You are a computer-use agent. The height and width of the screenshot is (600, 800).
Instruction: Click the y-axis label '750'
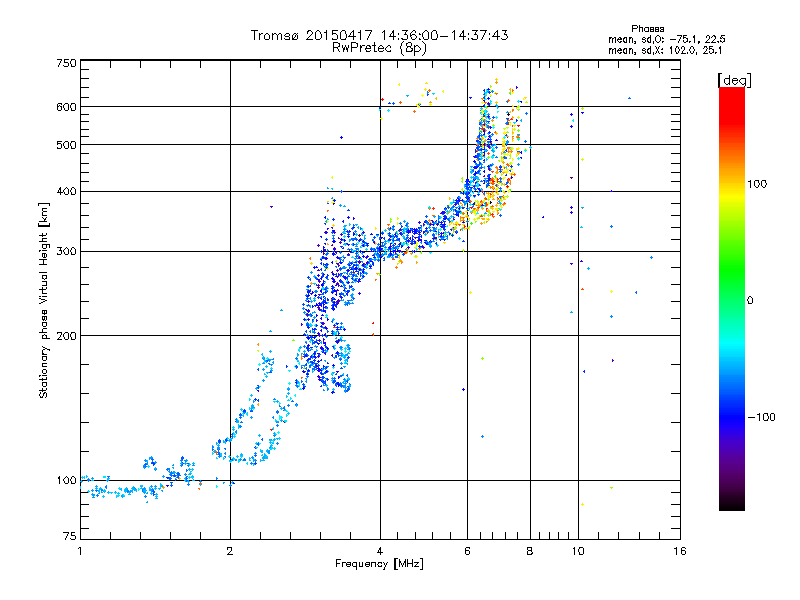click(x=66, y=63)
